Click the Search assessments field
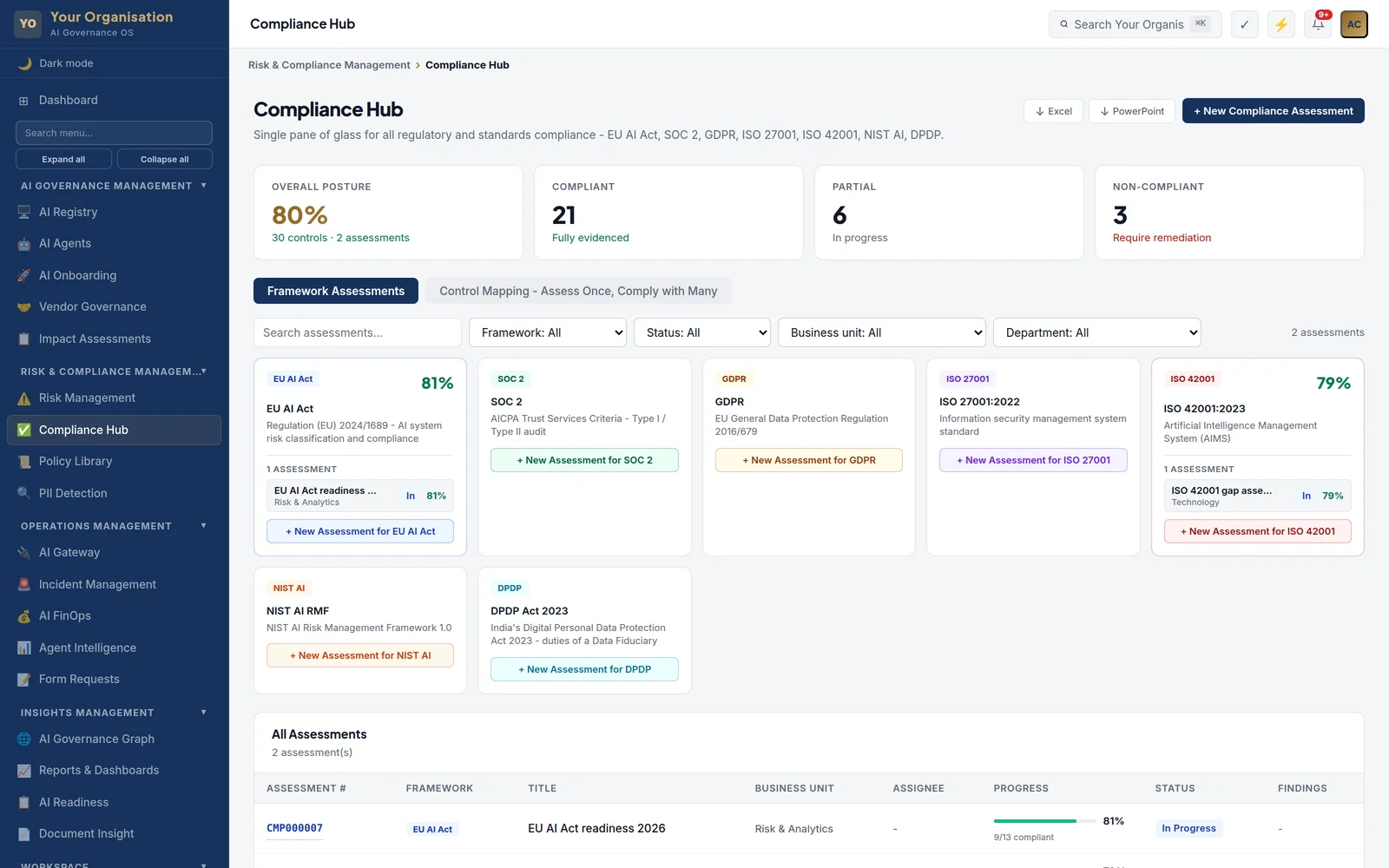Image resolution: width=1389 pixels, height=868 pixels. tap(358, 332)
